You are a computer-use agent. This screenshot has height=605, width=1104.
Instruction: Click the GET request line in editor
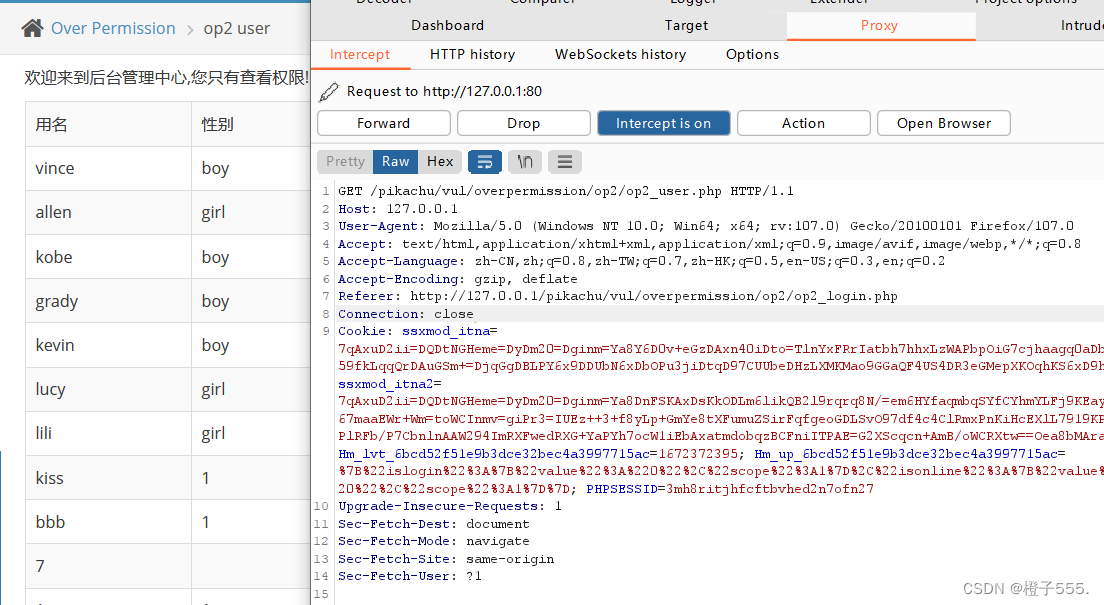point(565,191)
